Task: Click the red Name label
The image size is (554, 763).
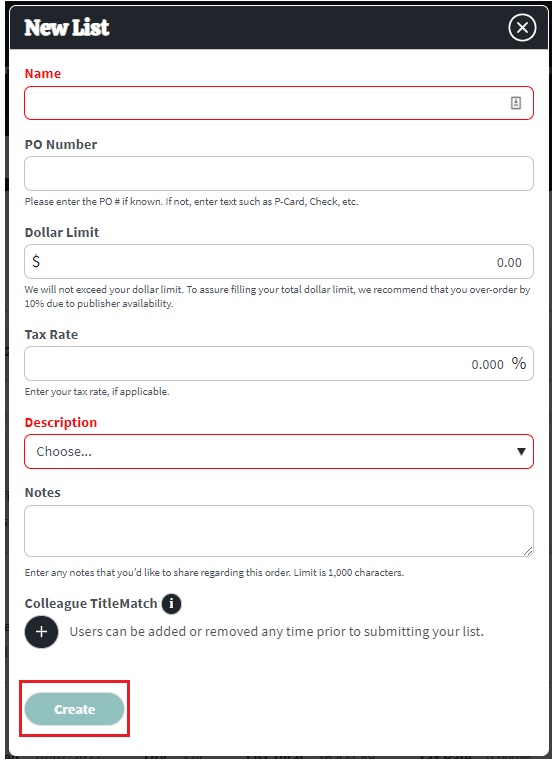Action: click(x=43, y=73)
